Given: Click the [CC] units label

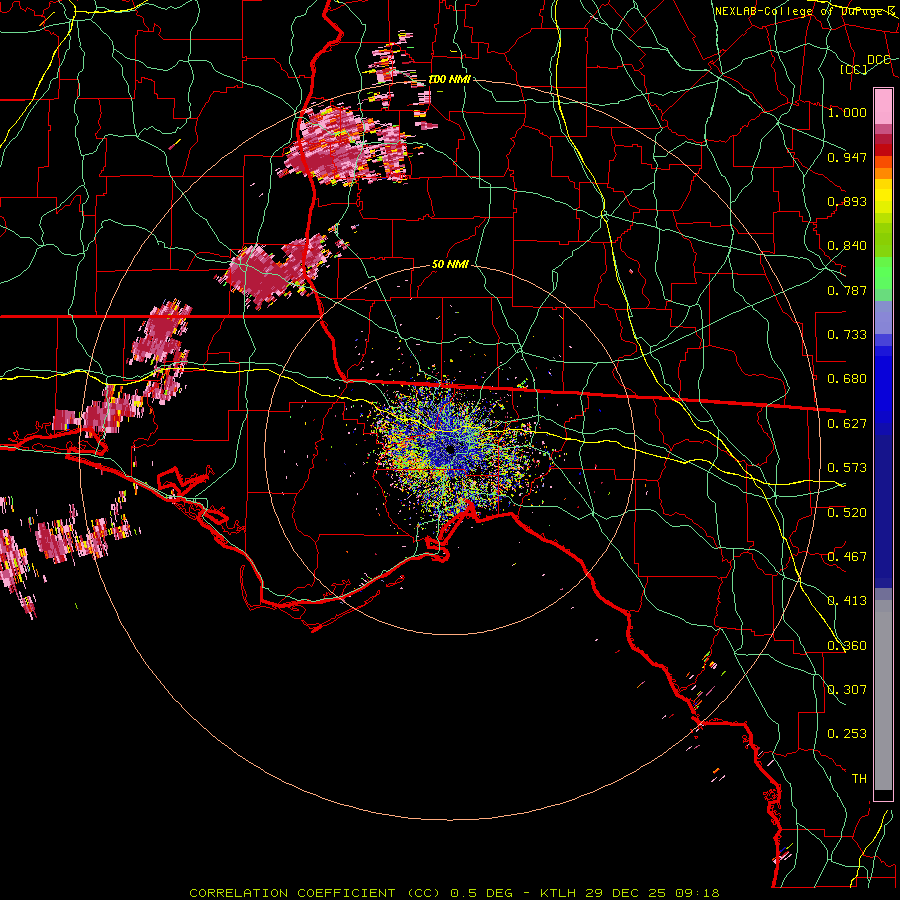Looking at the screenshot, I should pos(854,70).
